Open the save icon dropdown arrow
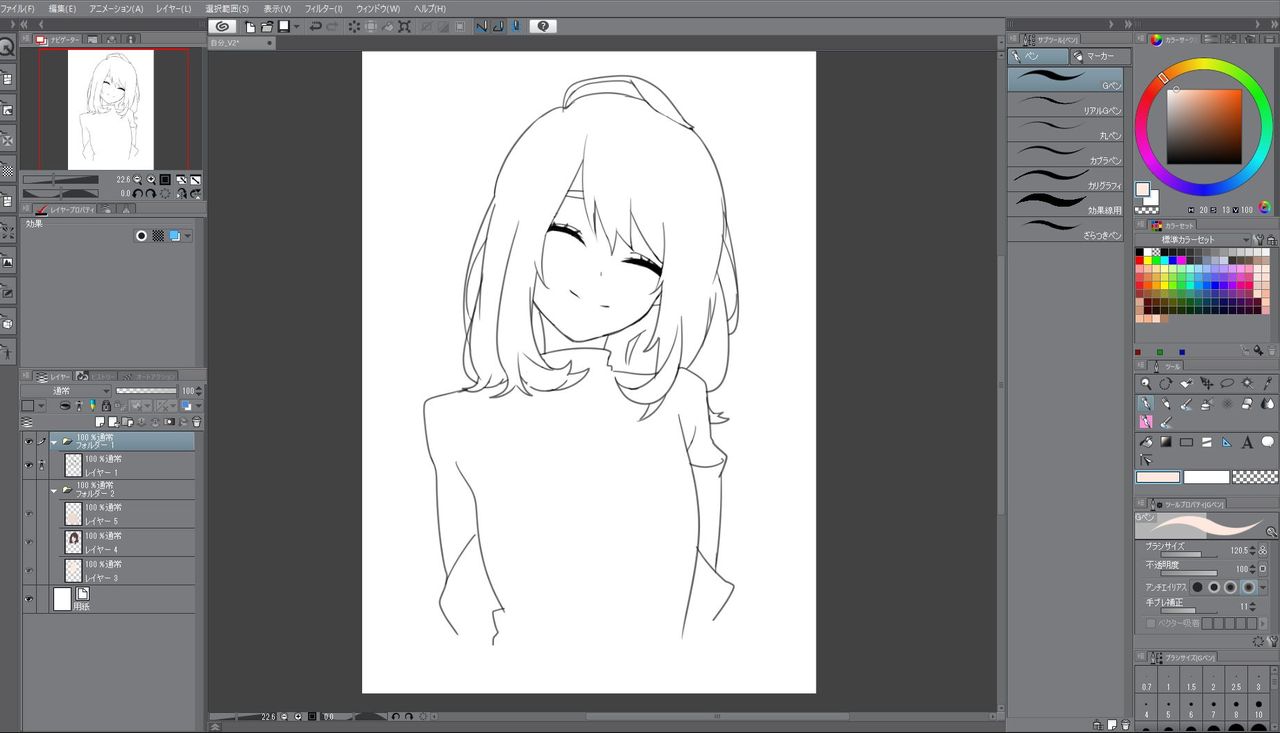The image size is (1280, 733). 297,26
